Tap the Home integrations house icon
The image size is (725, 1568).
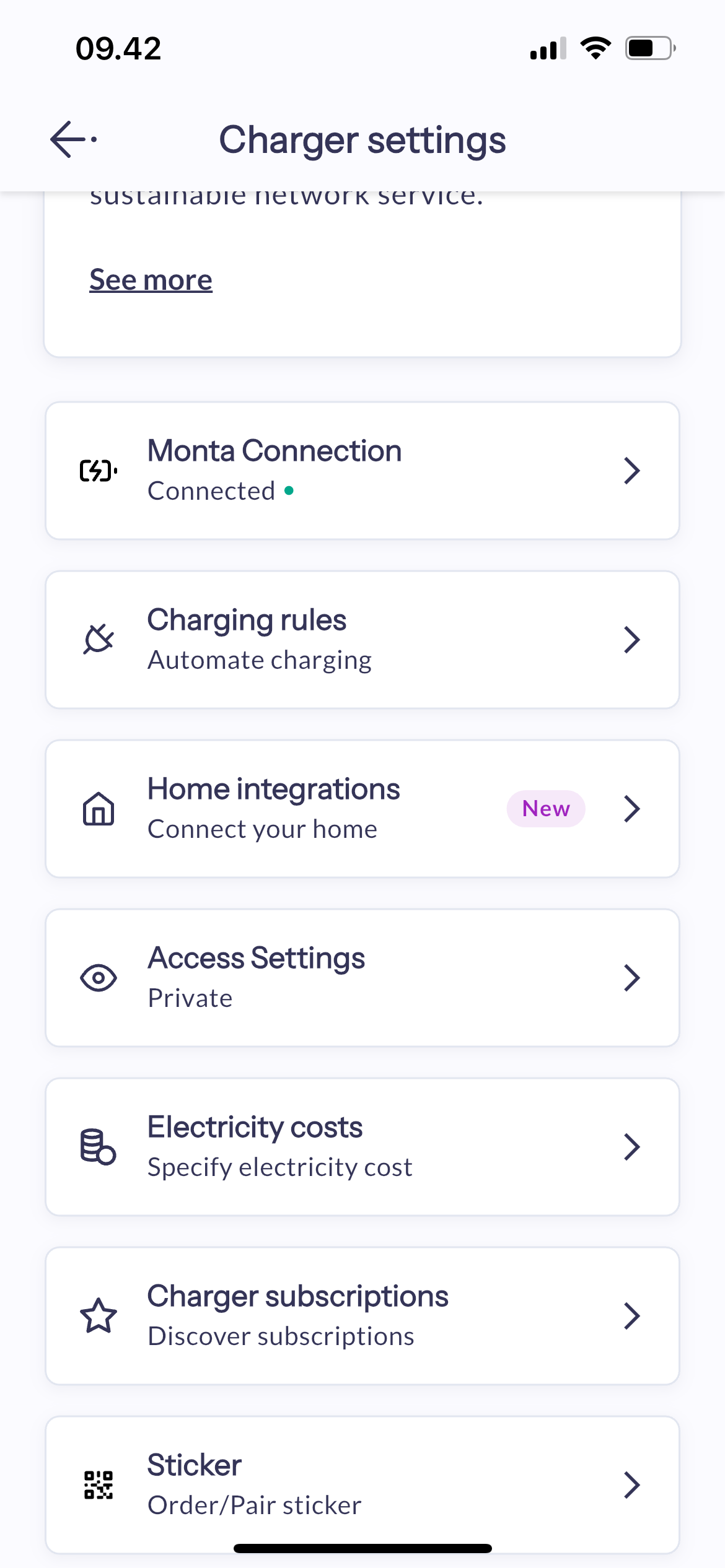(x=99, y=809)
